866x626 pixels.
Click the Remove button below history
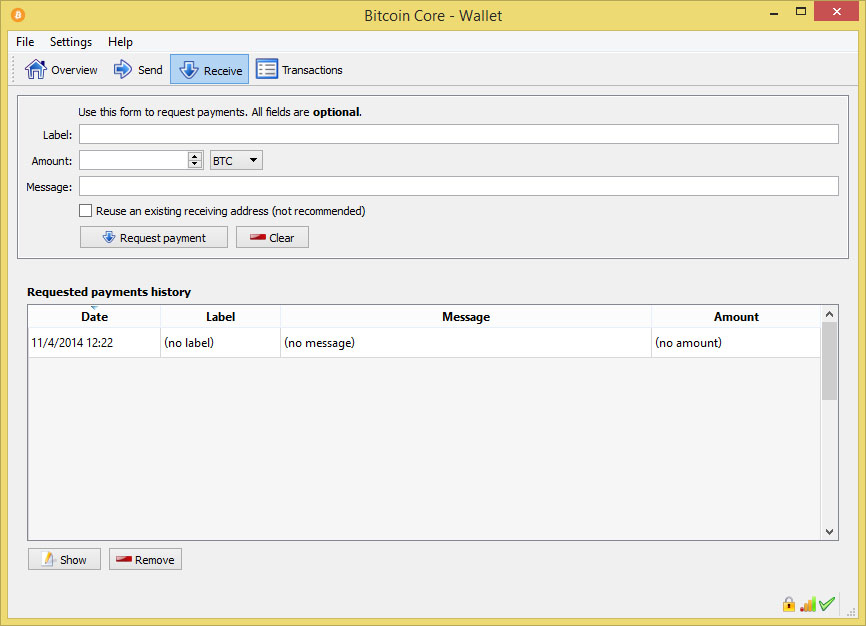[x=145, y=560]
